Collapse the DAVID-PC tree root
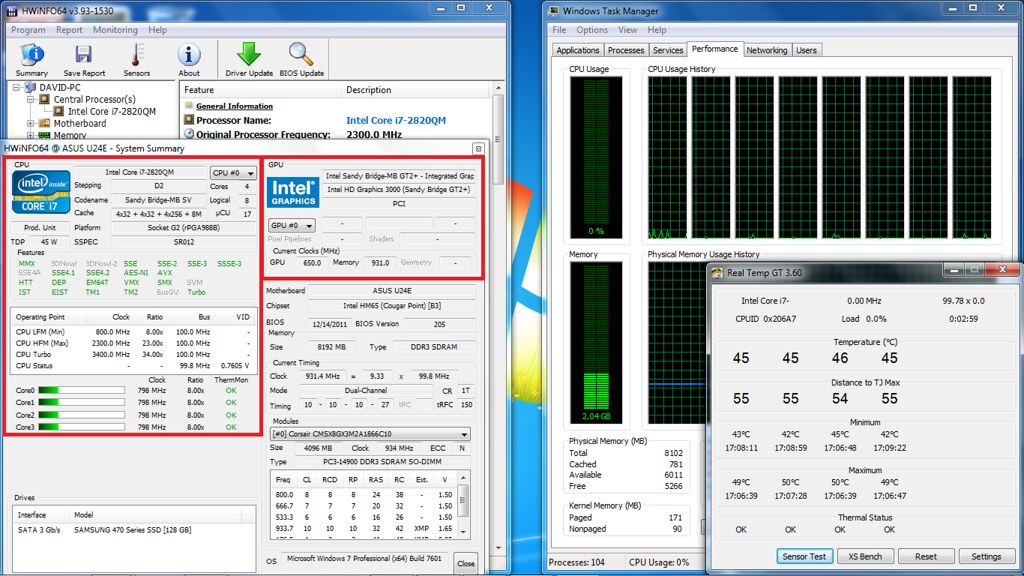The image size is (1024, 576). pyautogui.click(x=16, y=88)
